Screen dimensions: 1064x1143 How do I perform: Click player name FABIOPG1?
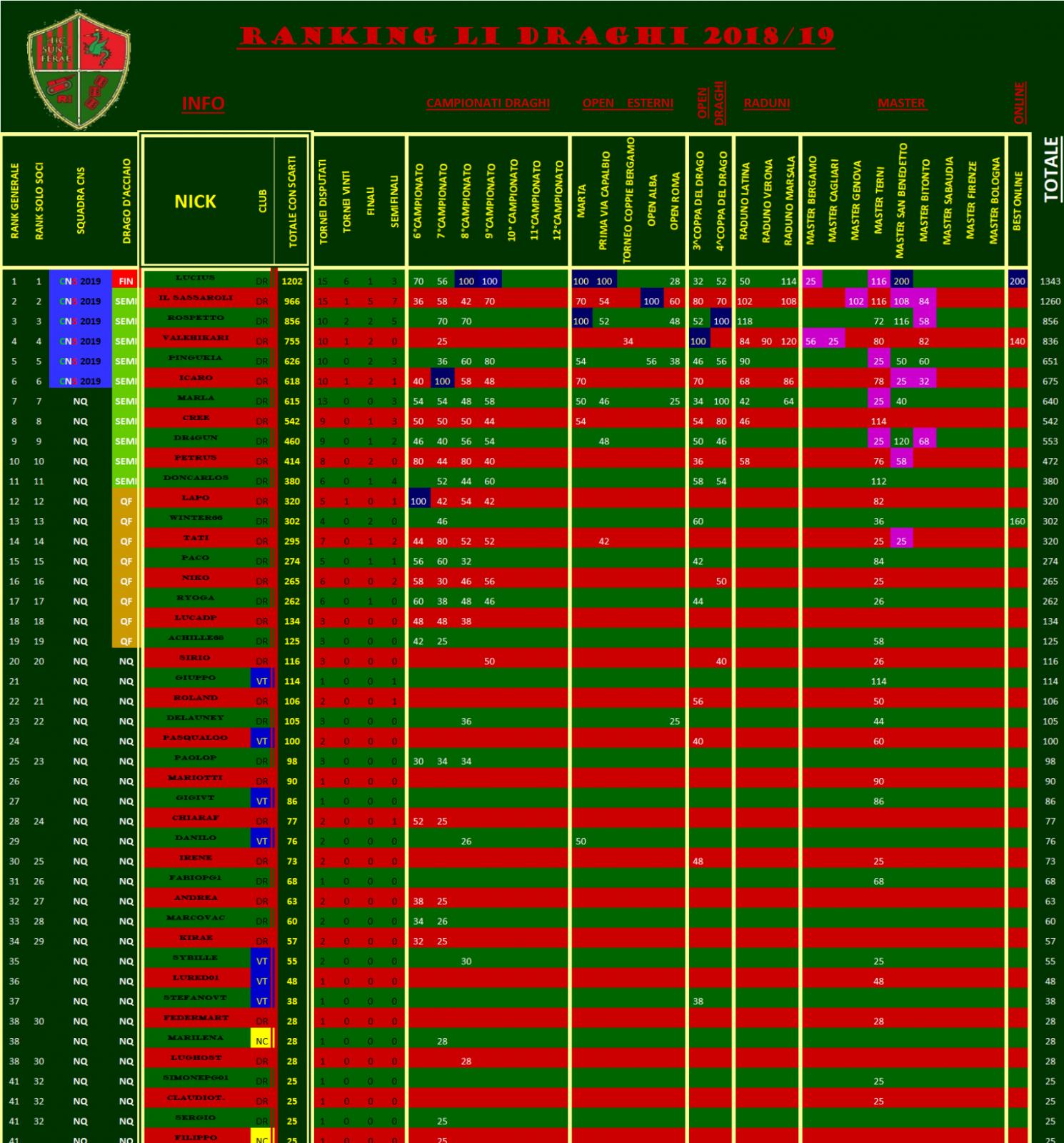click(195, 878)
